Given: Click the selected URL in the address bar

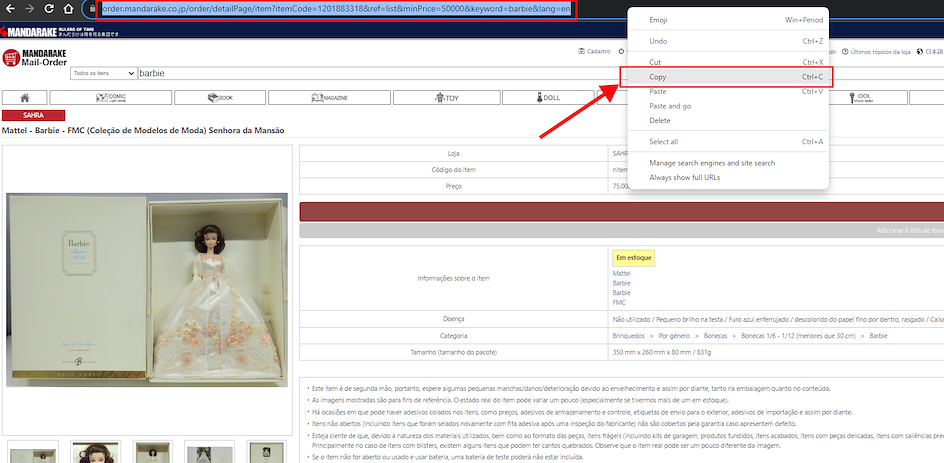Looking at the screenshot, I should point(336,10).
